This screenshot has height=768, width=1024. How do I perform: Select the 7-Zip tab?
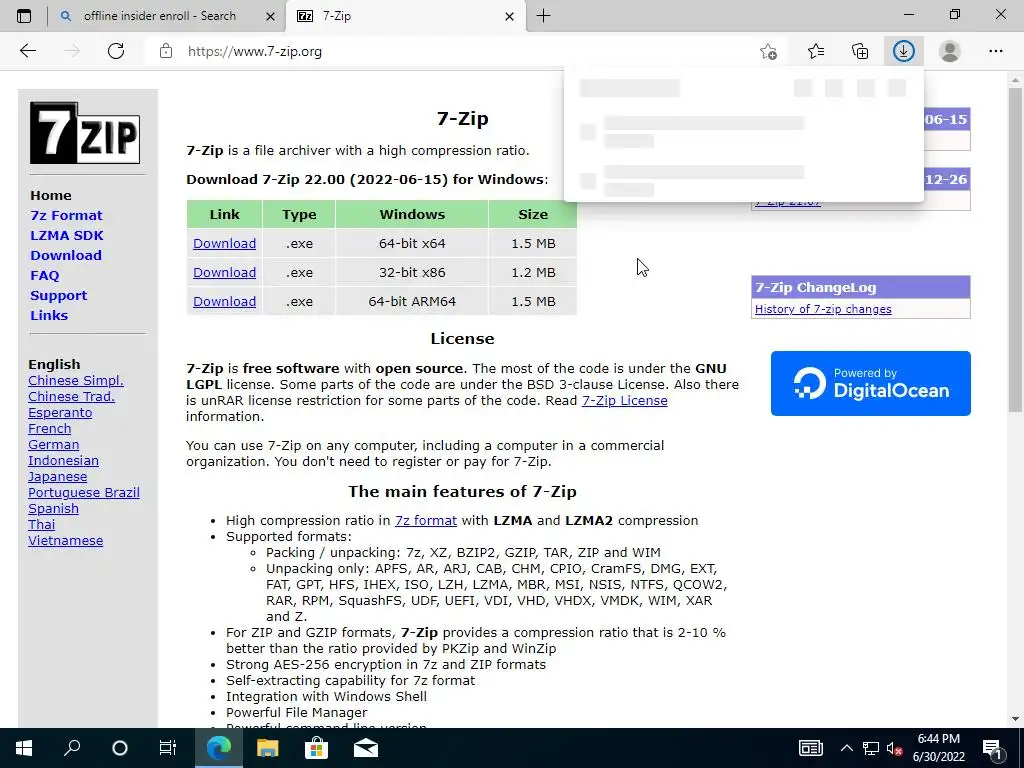(404, 16)
